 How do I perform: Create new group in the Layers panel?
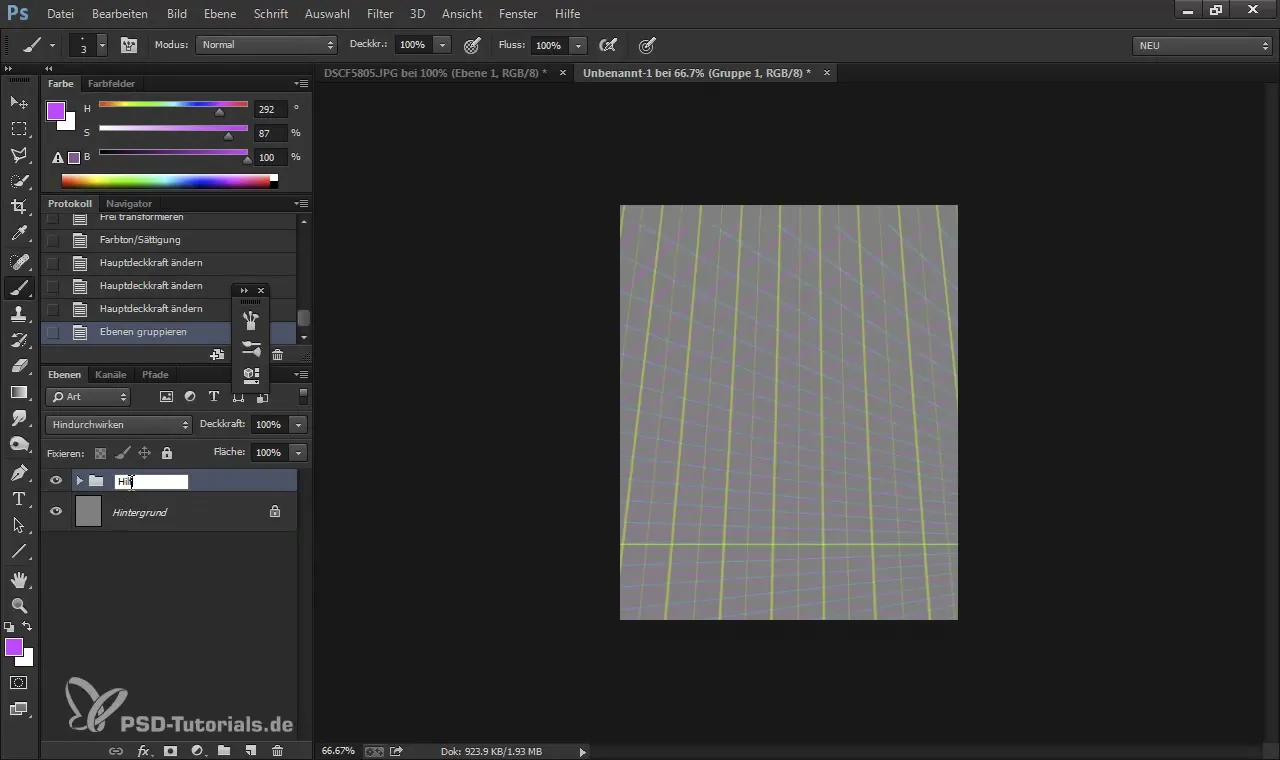[x=224, y=750]
